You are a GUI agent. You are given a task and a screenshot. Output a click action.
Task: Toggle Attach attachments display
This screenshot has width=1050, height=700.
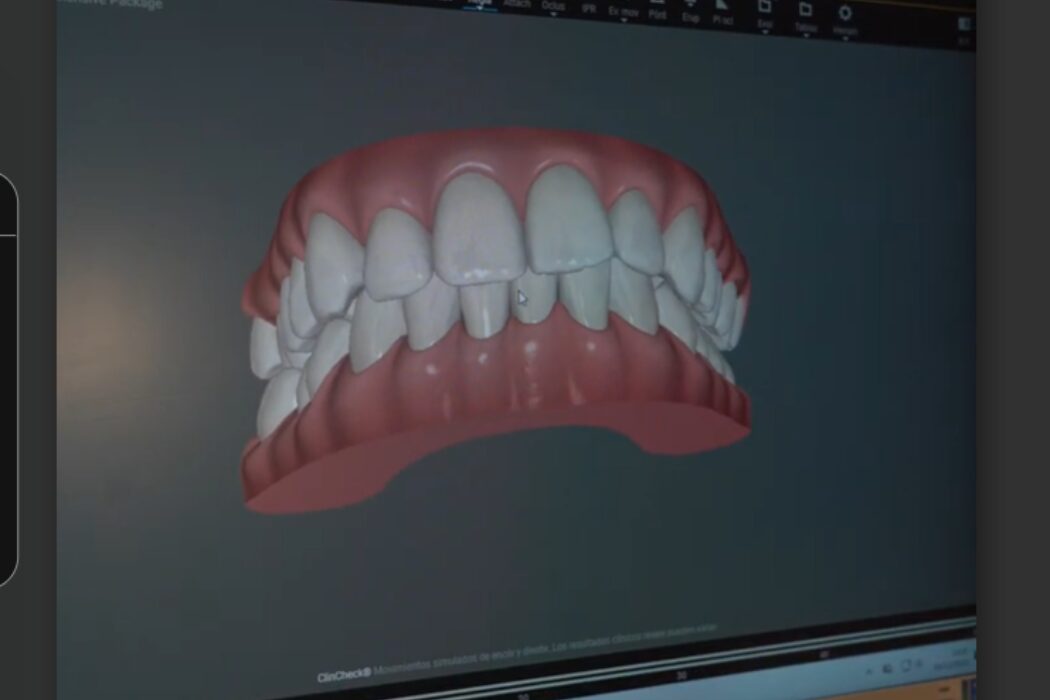[x=517, y=4]
